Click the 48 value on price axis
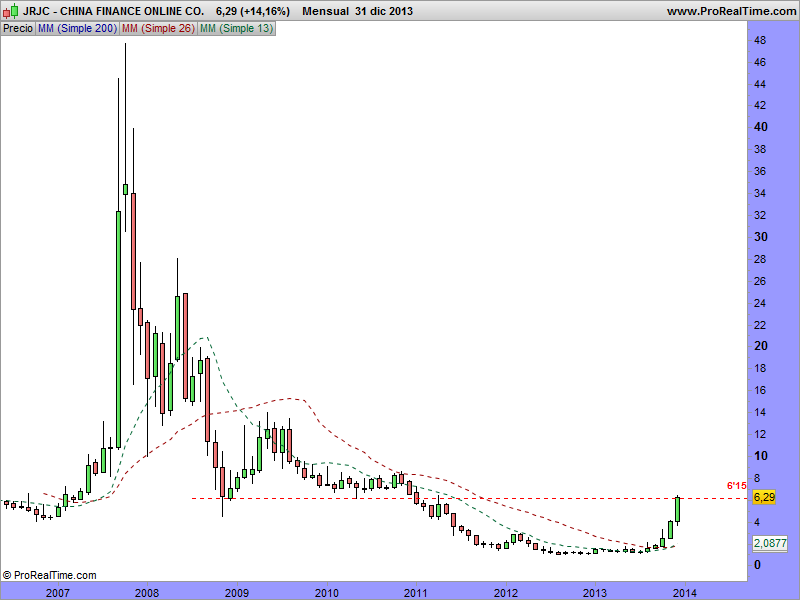 760,40
